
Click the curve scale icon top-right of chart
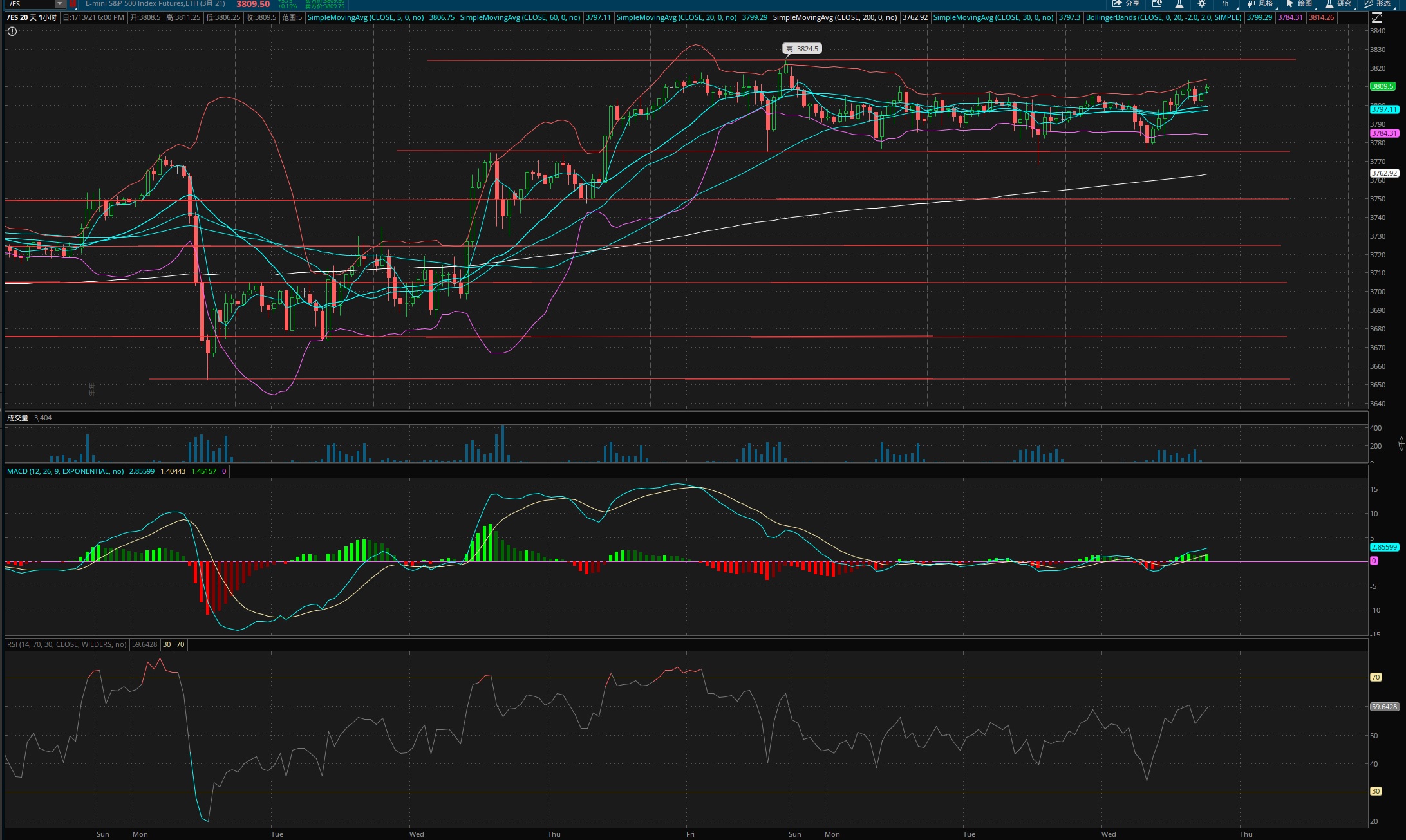1377,18
